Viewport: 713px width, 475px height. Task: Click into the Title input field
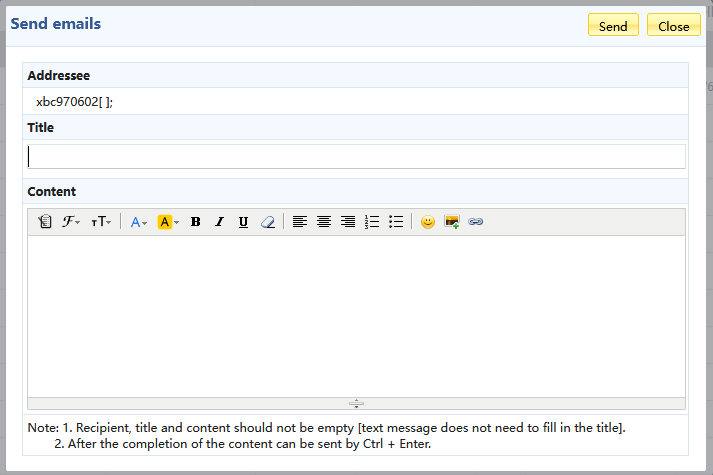pos(356,157)
